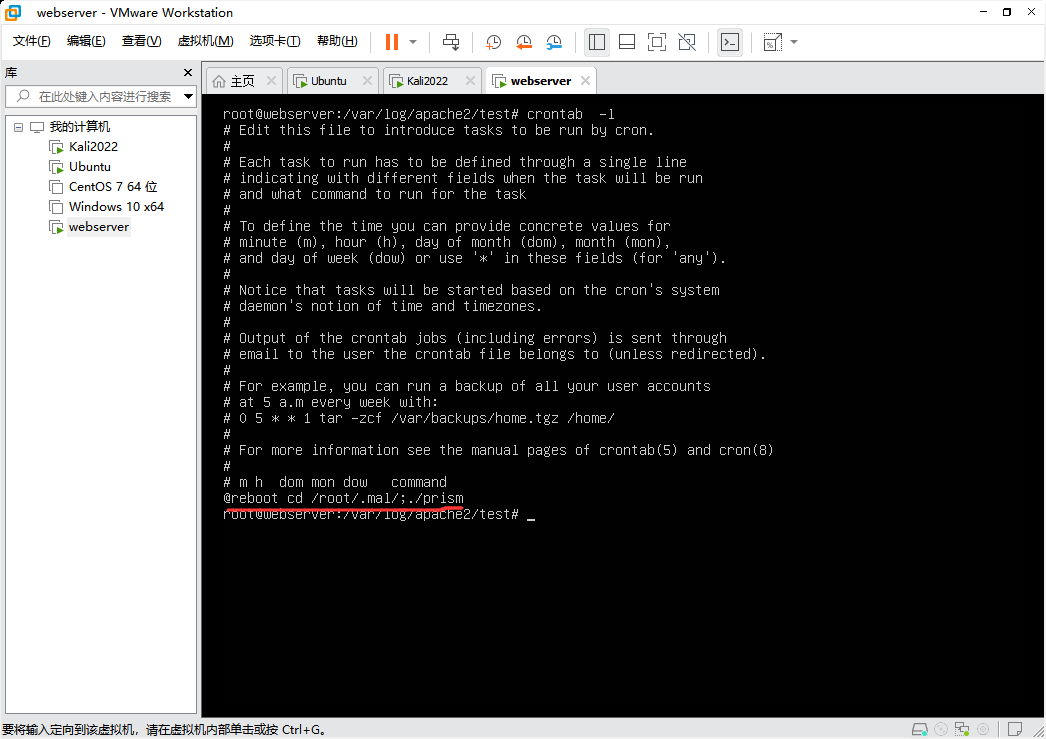Click the hard disk status icon
Screen dimensions: 1046x739
click(920, 729)
